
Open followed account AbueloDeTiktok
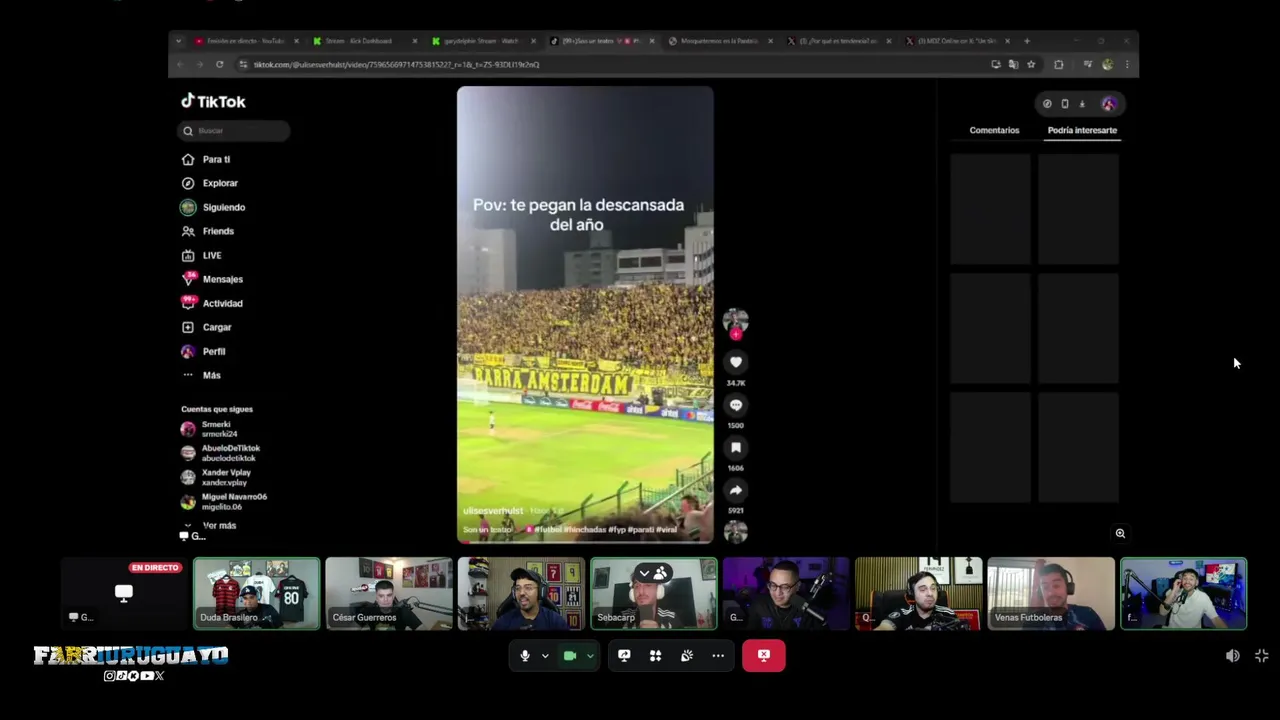click(x=221, y=453)
